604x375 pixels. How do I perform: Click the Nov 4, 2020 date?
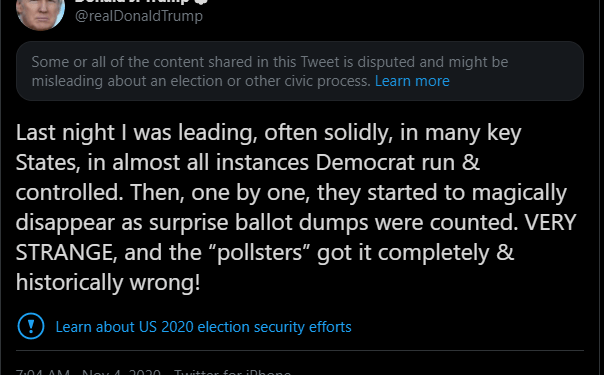[x=121, y=372]
